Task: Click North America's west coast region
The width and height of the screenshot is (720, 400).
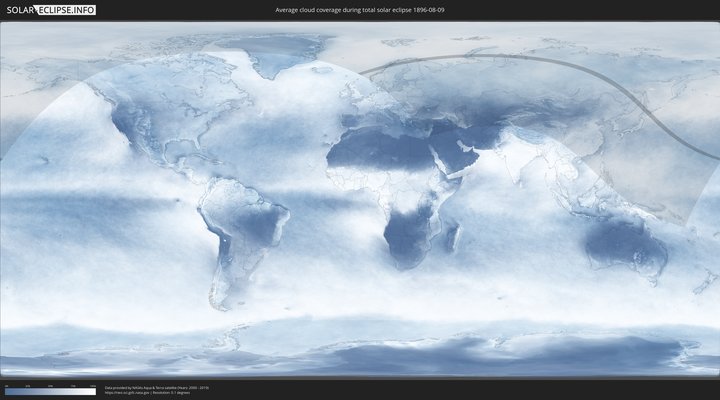Action: tap(120, 120)
